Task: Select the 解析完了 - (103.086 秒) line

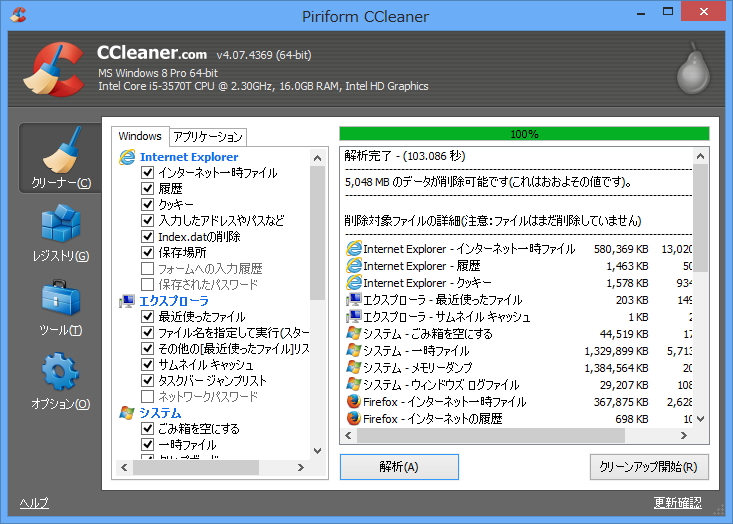Action: click(x=405, y=156)
